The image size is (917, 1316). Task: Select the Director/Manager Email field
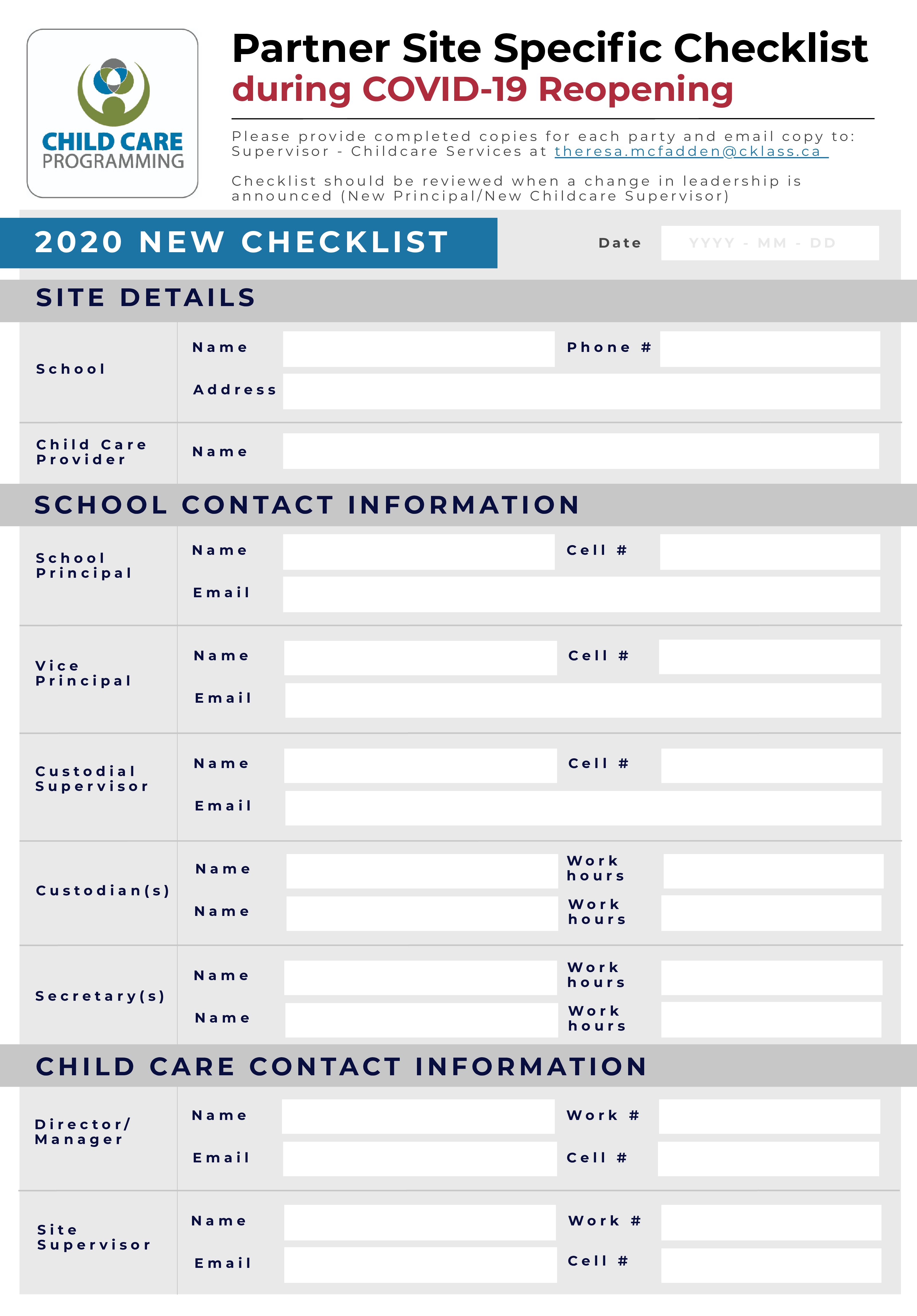419,1159
